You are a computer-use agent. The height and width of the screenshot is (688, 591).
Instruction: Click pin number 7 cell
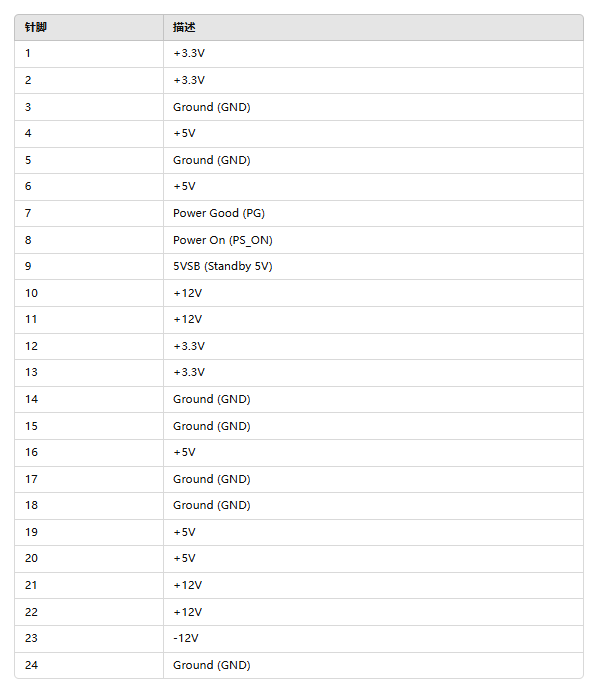pos(89,213)
